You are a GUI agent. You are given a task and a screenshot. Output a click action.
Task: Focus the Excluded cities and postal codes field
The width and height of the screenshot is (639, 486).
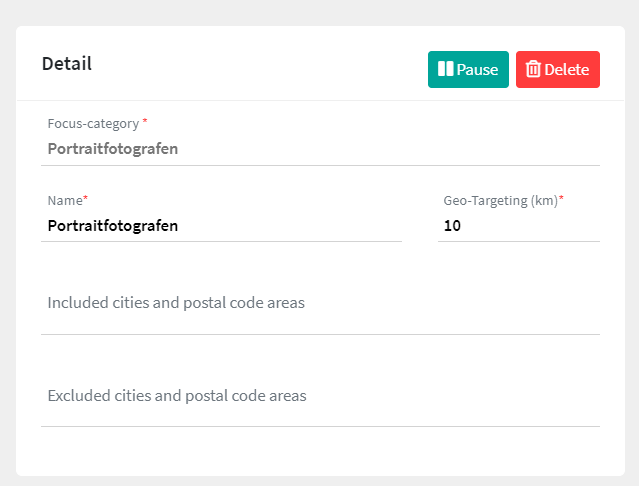320,396
